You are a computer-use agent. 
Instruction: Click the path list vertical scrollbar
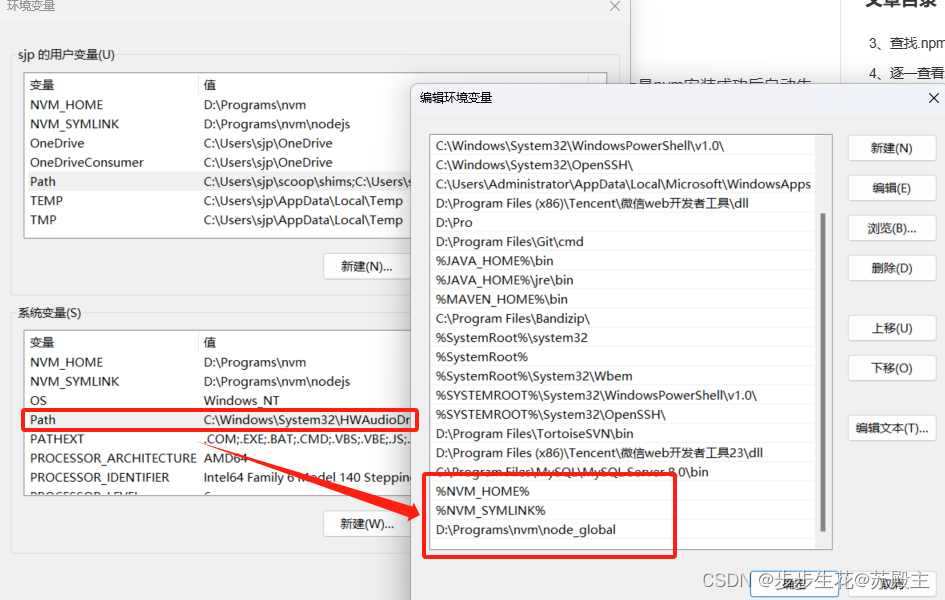point(823,370)
